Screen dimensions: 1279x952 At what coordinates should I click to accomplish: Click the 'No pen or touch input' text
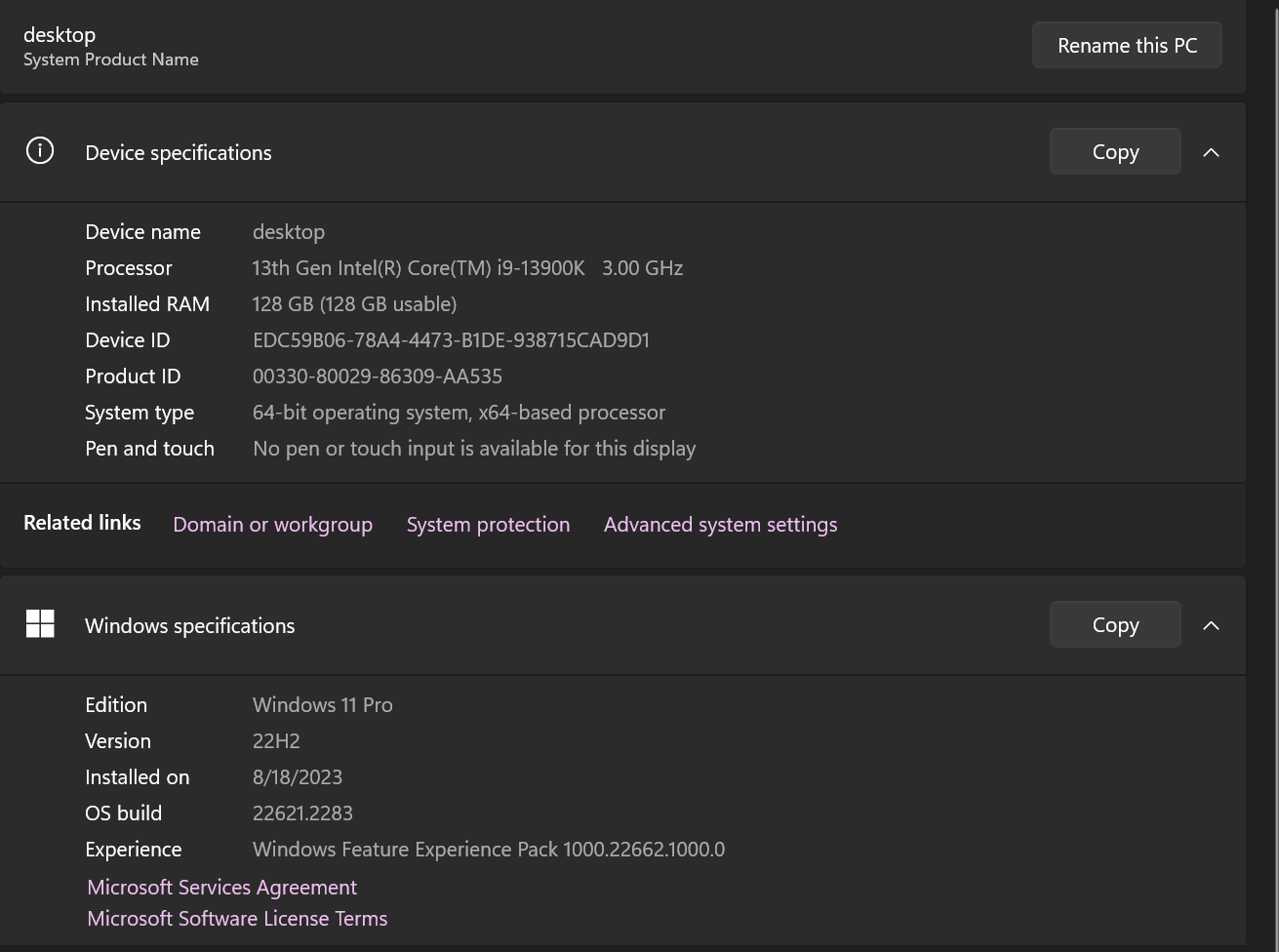[474, 449]
